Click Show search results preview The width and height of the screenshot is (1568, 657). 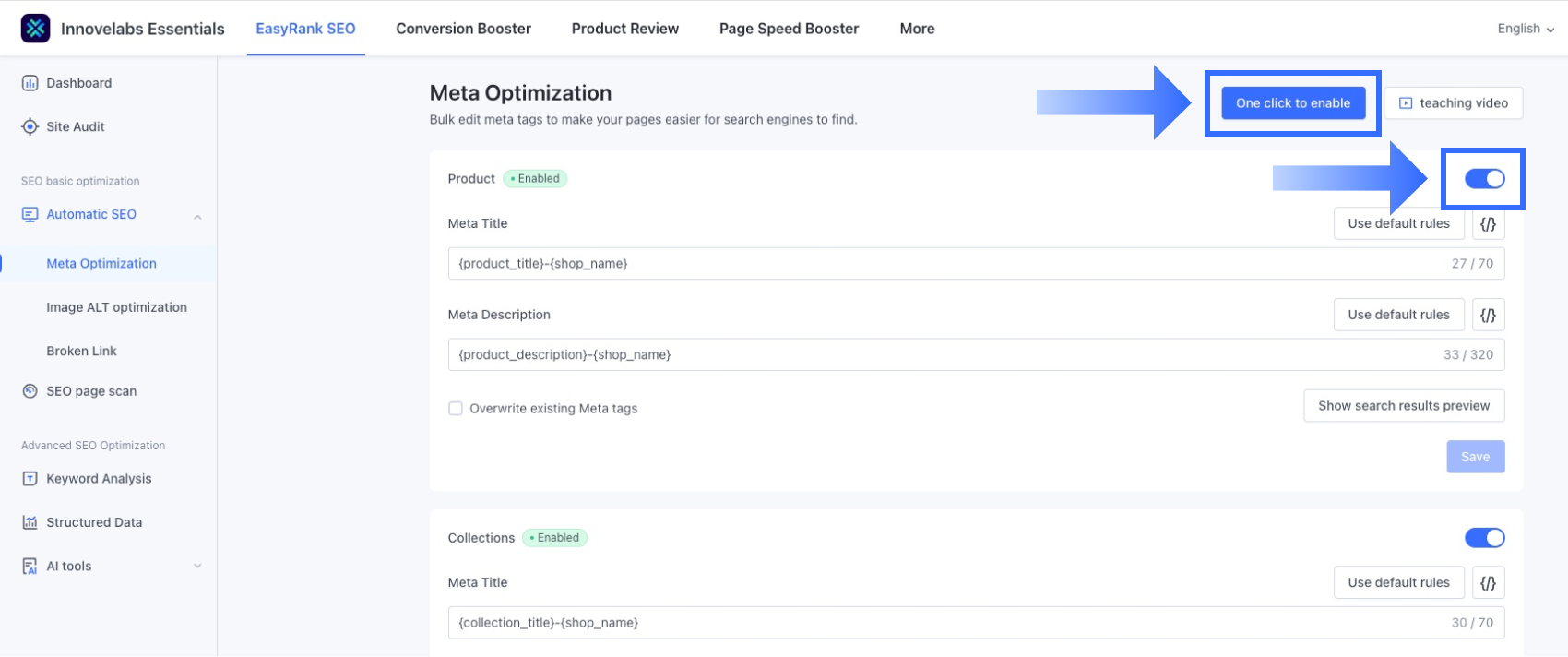coord(1403,406)
